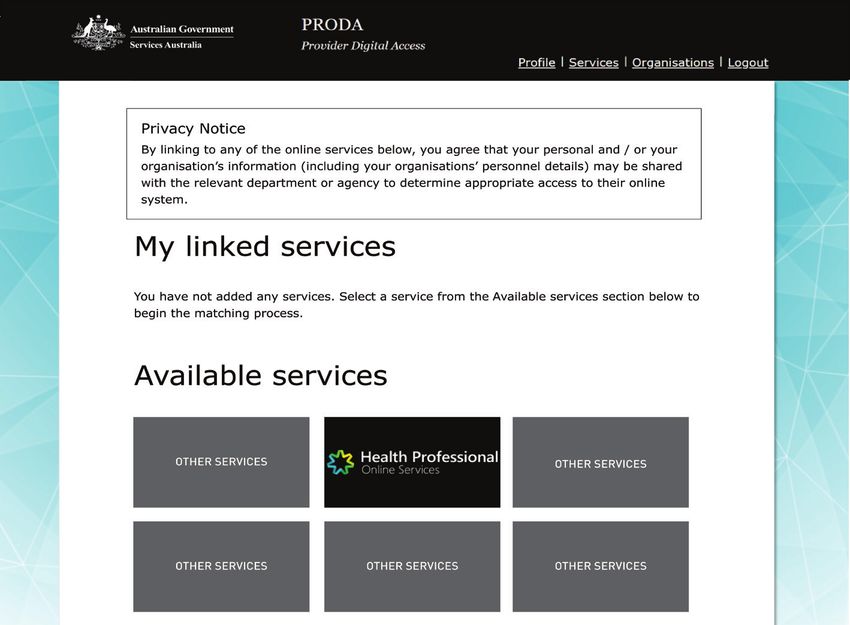Click the 'You have not added any services' message

(x=416, y=305)
